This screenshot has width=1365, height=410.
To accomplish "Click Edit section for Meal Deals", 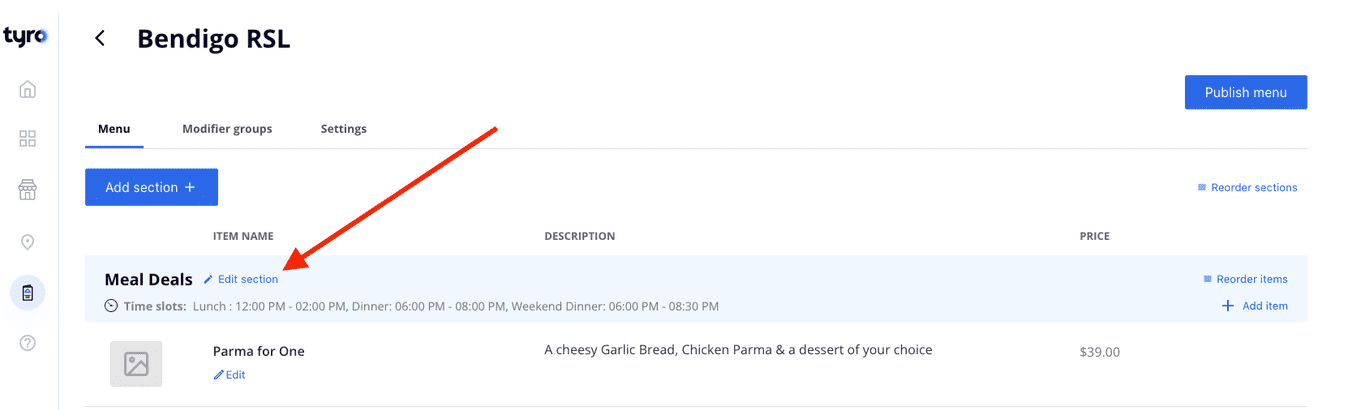I will pyautogui.click(x=248, y=280).
